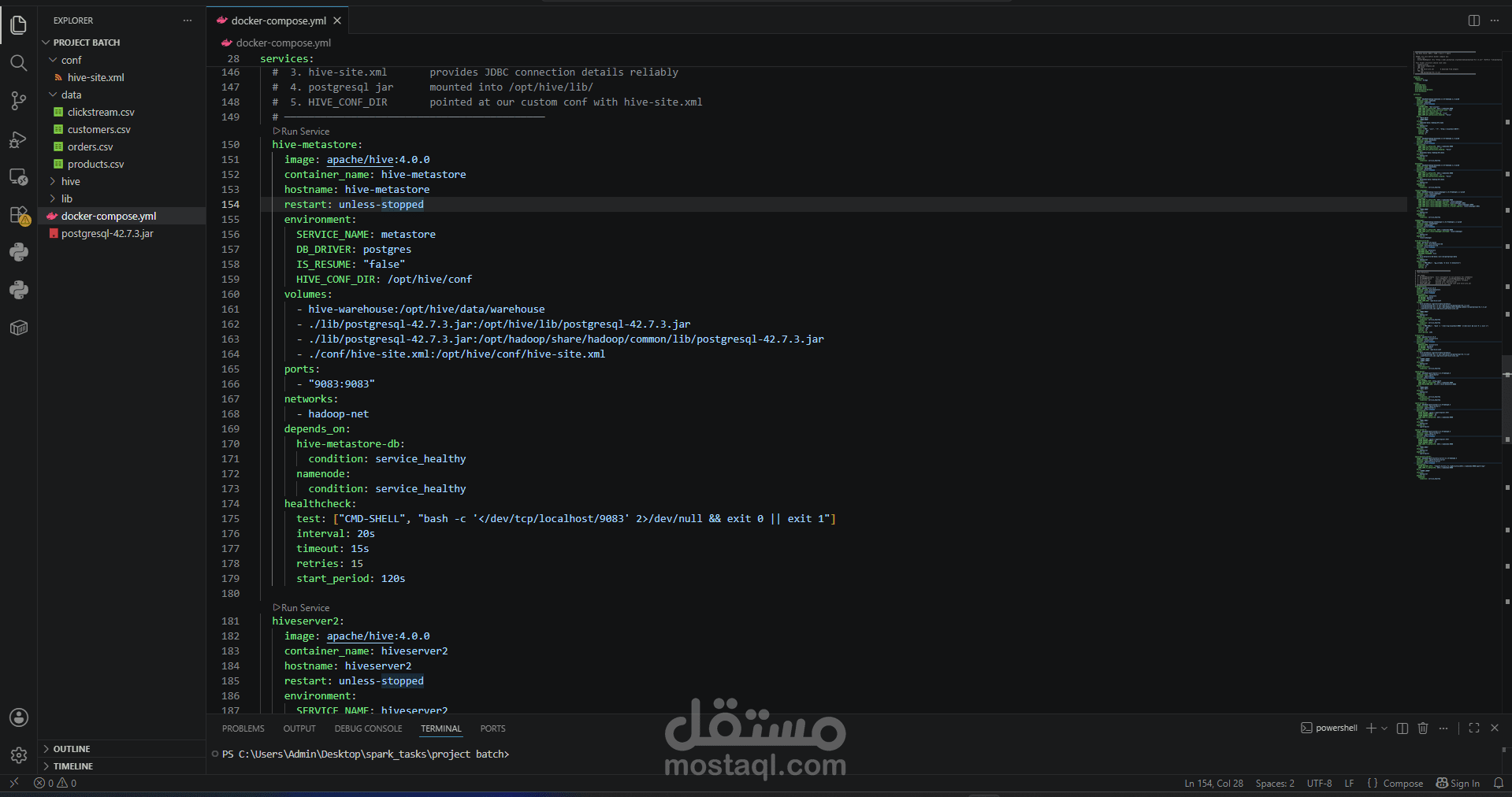Open remote window indicator in status bar
This screenshot has width=1512, height=797.
[13, 783]
